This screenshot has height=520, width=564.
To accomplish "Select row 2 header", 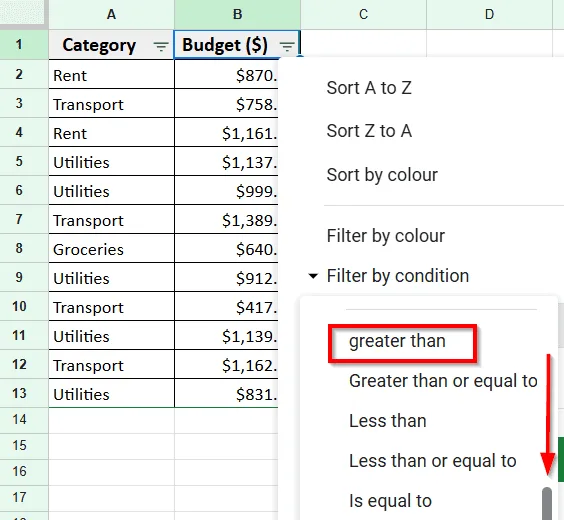I will [x=24, y=74].
